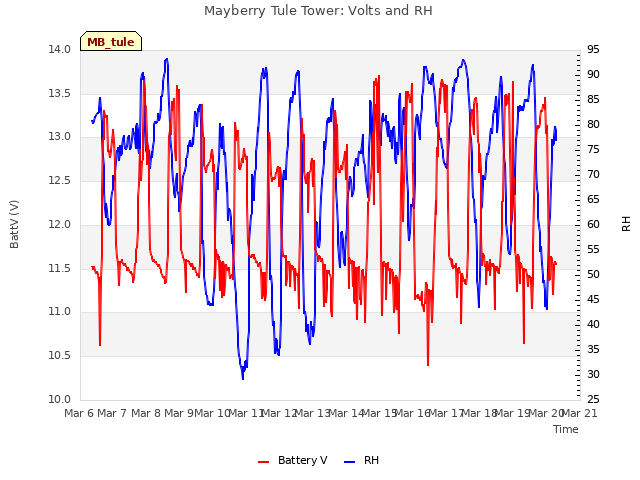The image size is (640, 480).
Task: Click the 10.5 left axis tick label
Action: point(60,356)
